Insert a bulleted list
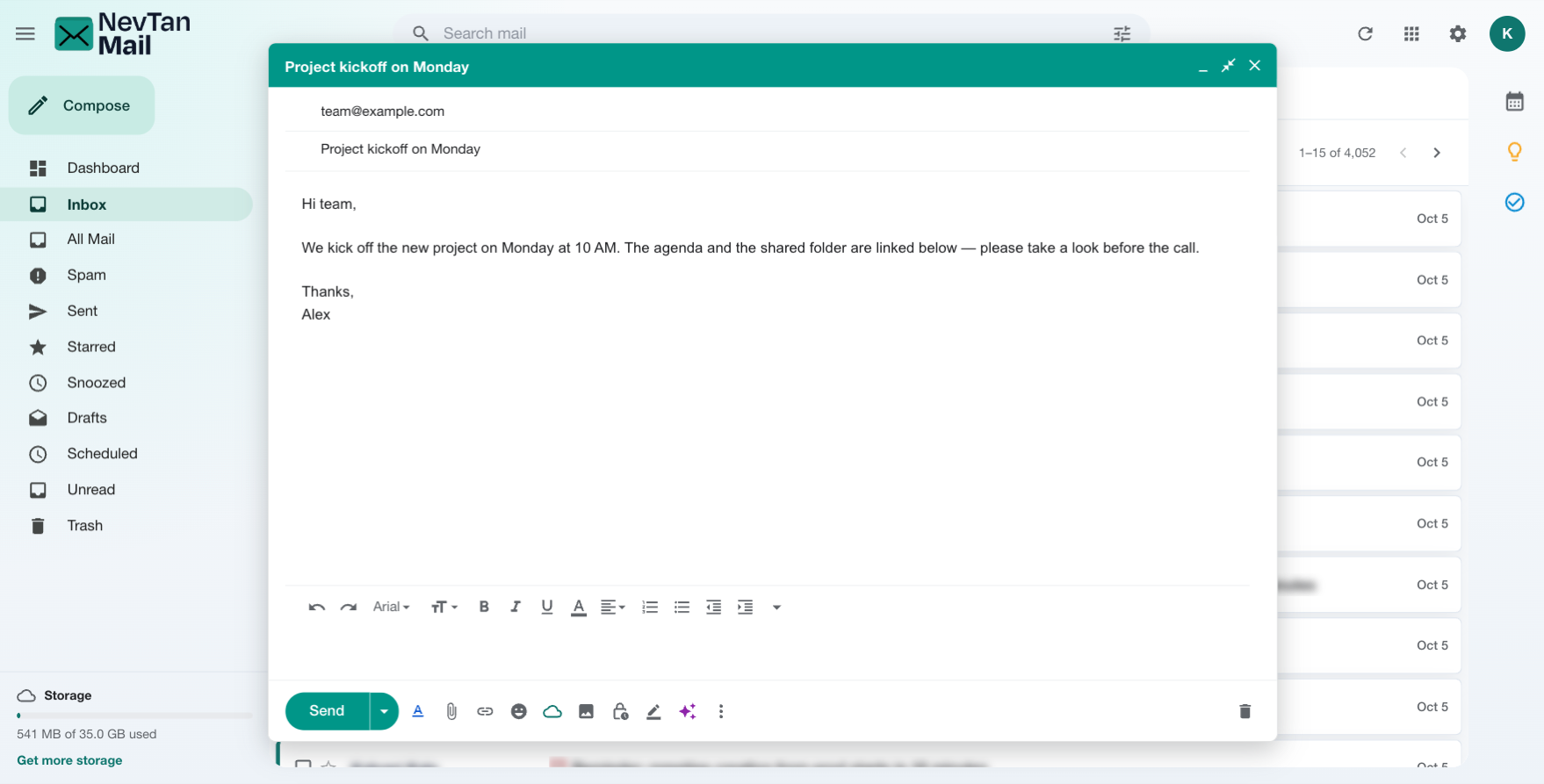Image resolution: width=1544 pixels, height=784 pixels. [682, 607]
